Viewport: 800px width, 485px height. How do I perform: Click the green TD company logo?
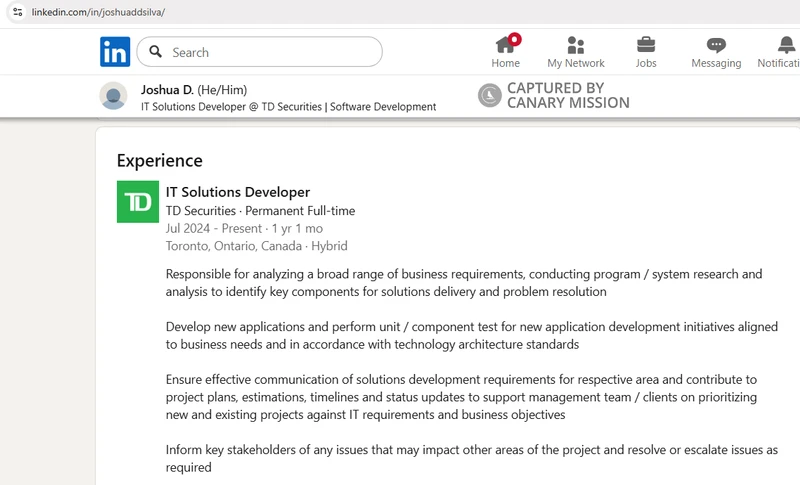click(138, 202)
